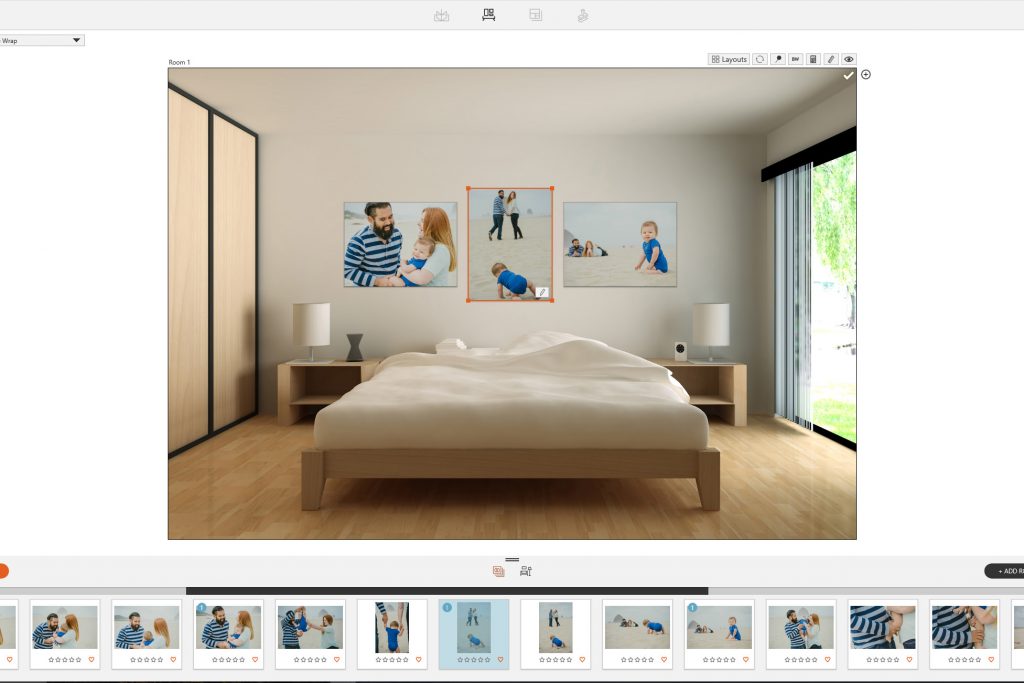Select the orange-outlined center wall canvas
This screenshot has height=683, width=1024.
pyautogui.click(x=510, y=244)
